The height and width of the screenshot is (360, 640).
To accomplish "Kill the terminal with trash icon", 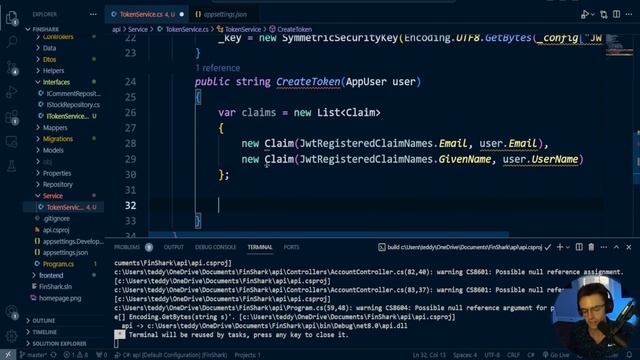I will pos(591,247).
